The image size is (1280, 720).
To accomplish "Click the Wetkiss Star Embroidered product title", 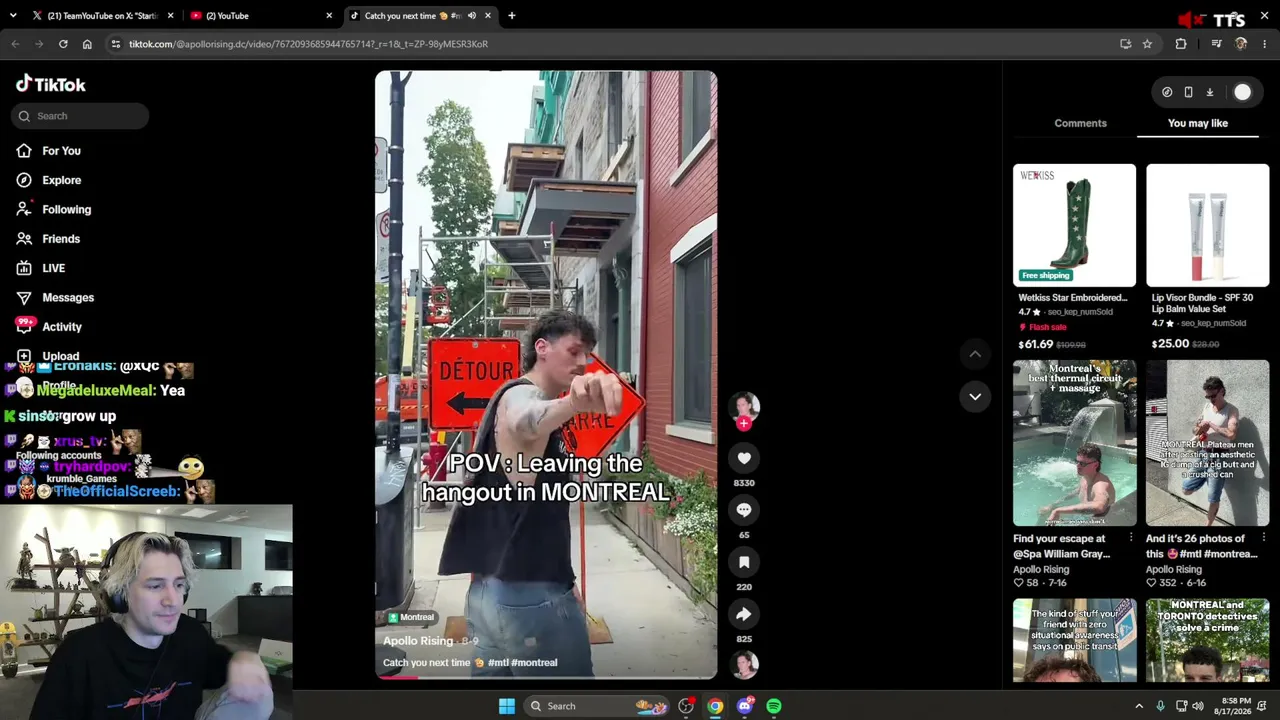I will tap(1073, 298).
